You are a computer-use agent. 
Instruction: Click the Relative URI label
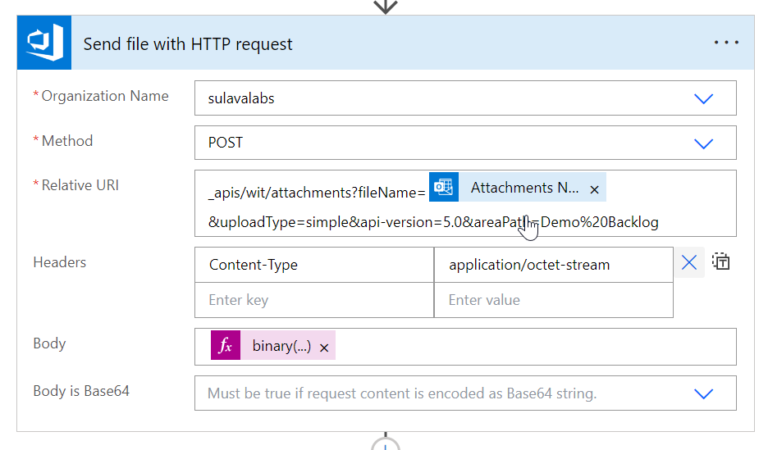coord(80,185)
